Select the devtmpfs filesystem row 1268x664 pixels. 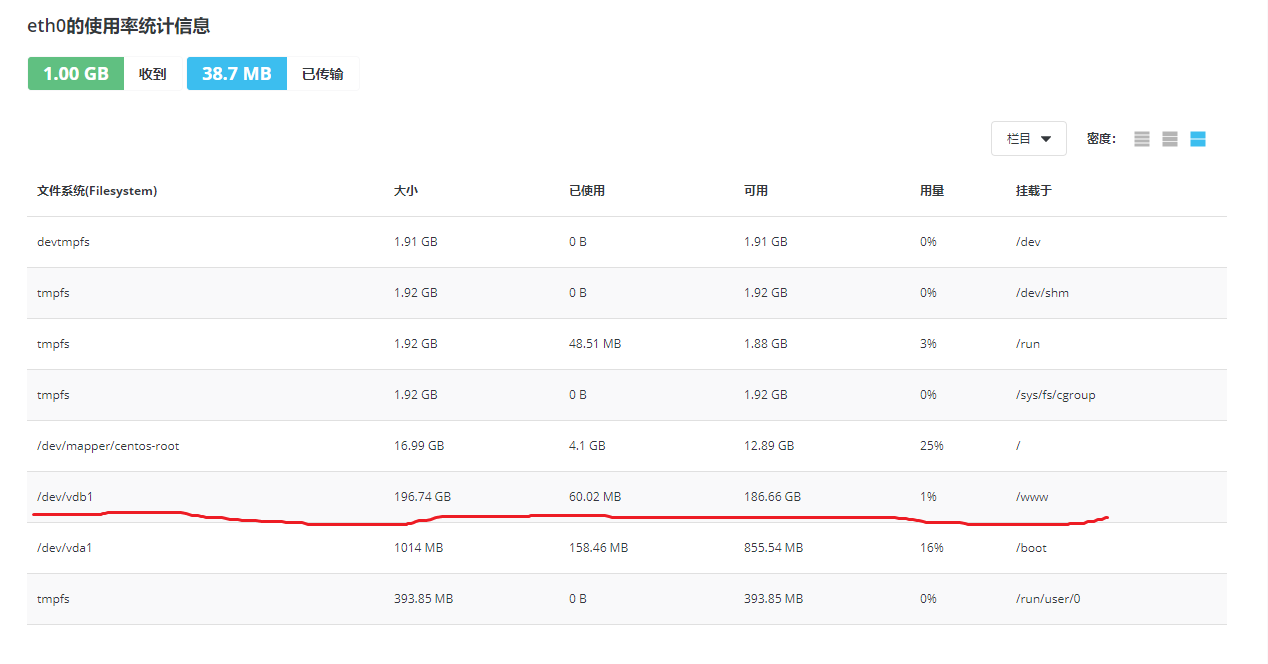(x=63, y=242)
